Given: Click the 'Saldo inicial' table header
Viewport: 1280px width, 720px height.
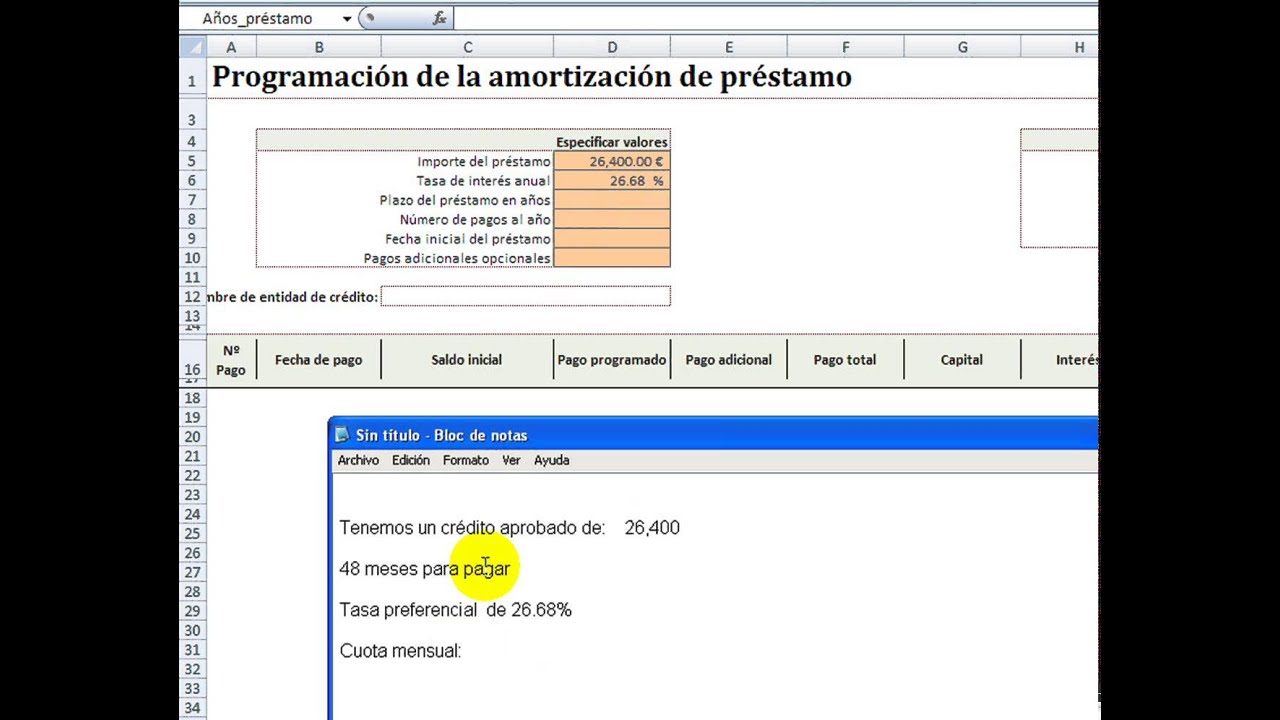Looking at the screenshot, I should coord(467,360).
